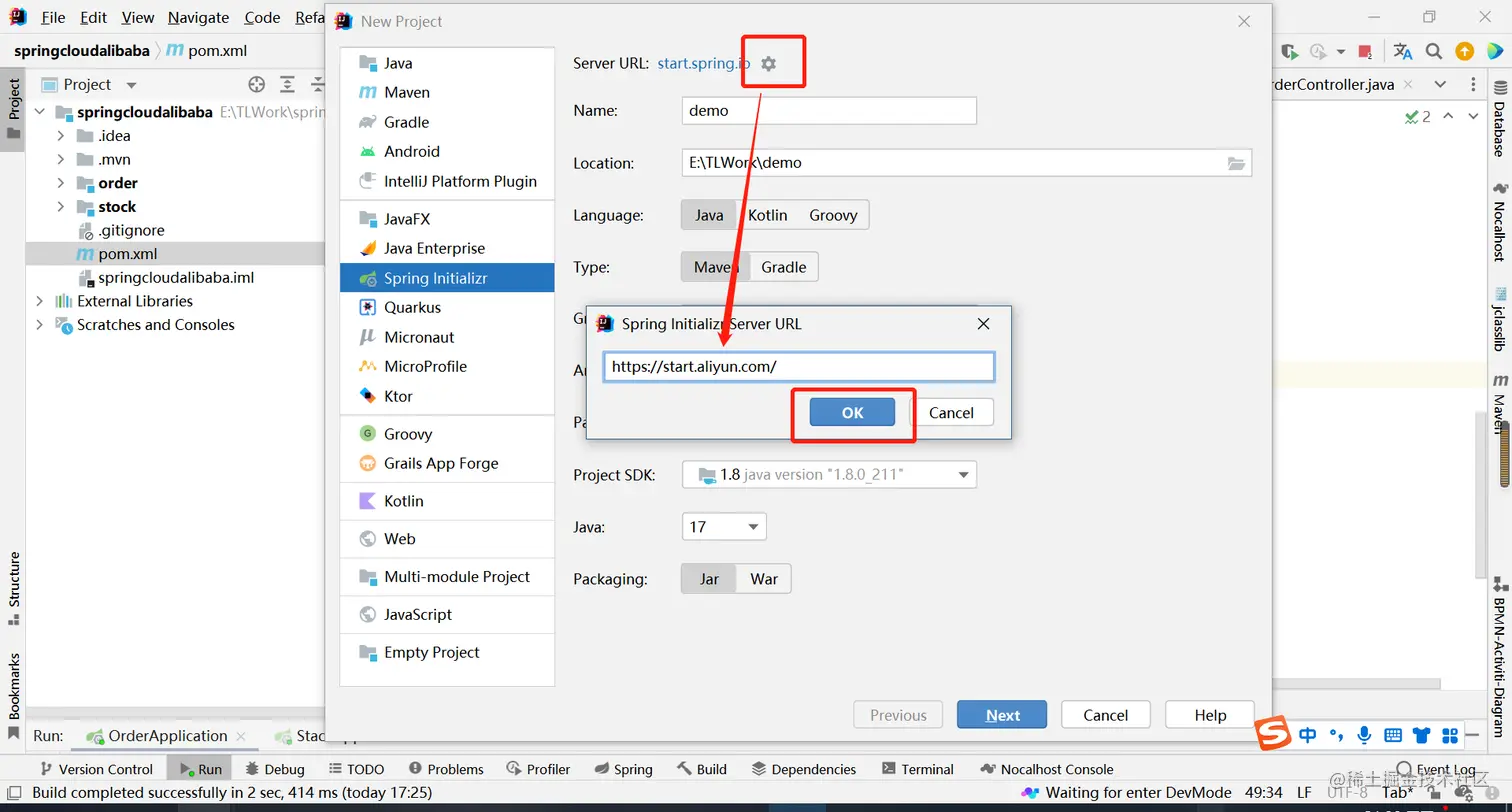Open Edit menu
The height and width of the screenshot is (812, 1512).
94,18
